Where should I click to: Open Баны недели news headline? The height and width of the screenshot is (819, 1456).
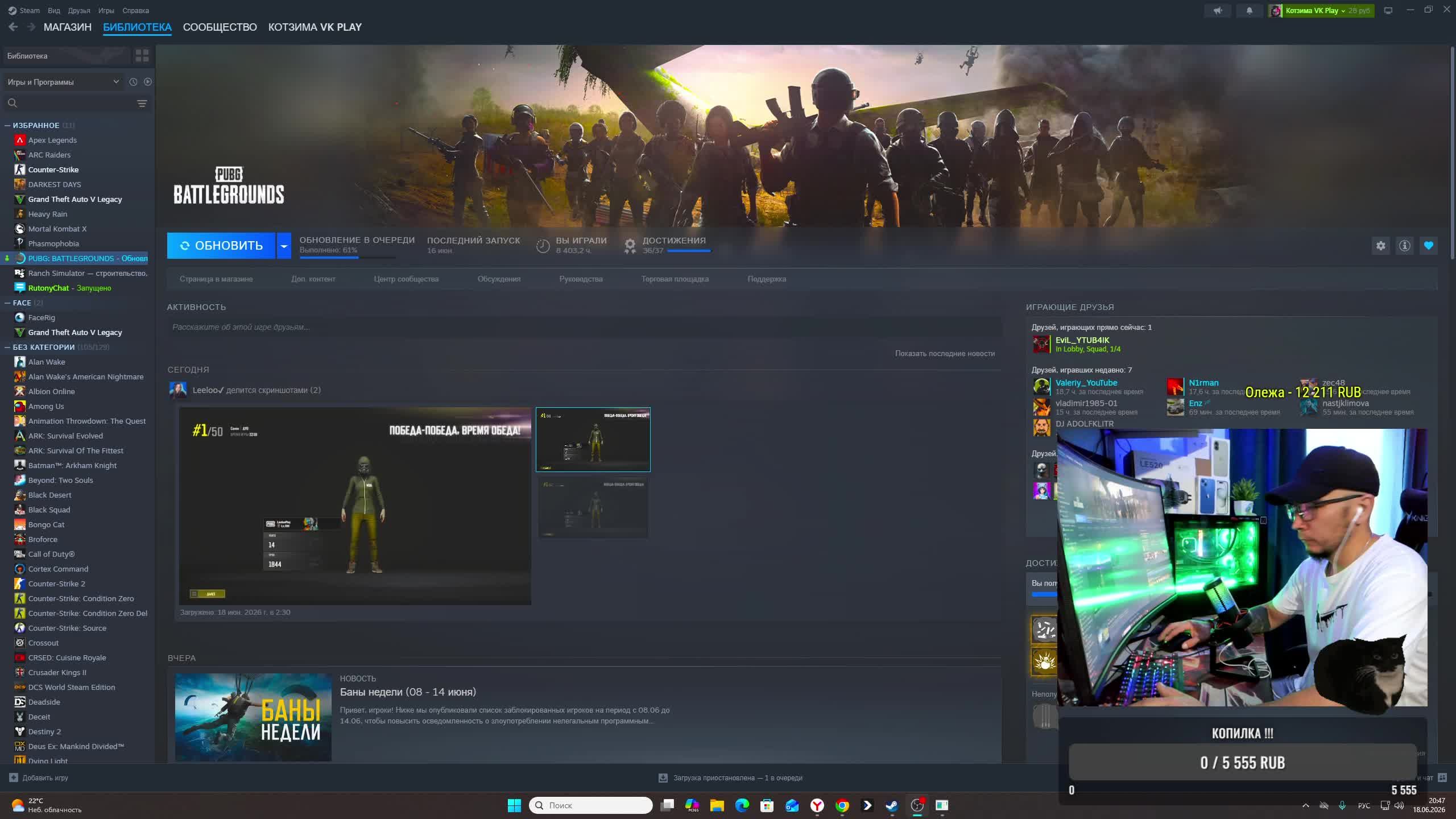click(x=408, y=692)
